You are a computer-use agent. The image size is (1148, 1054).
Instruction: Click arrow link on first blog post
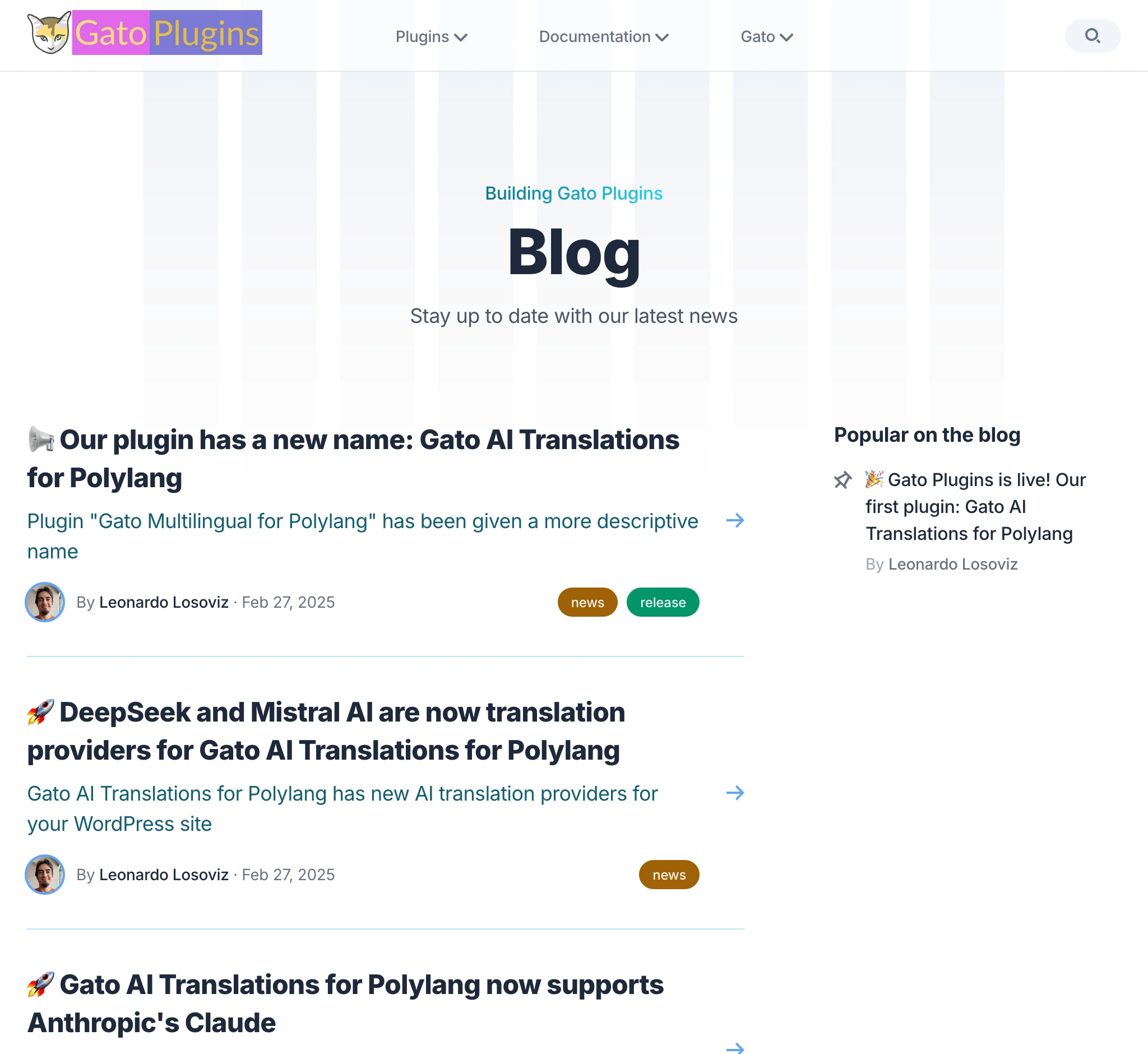[736, 519]
